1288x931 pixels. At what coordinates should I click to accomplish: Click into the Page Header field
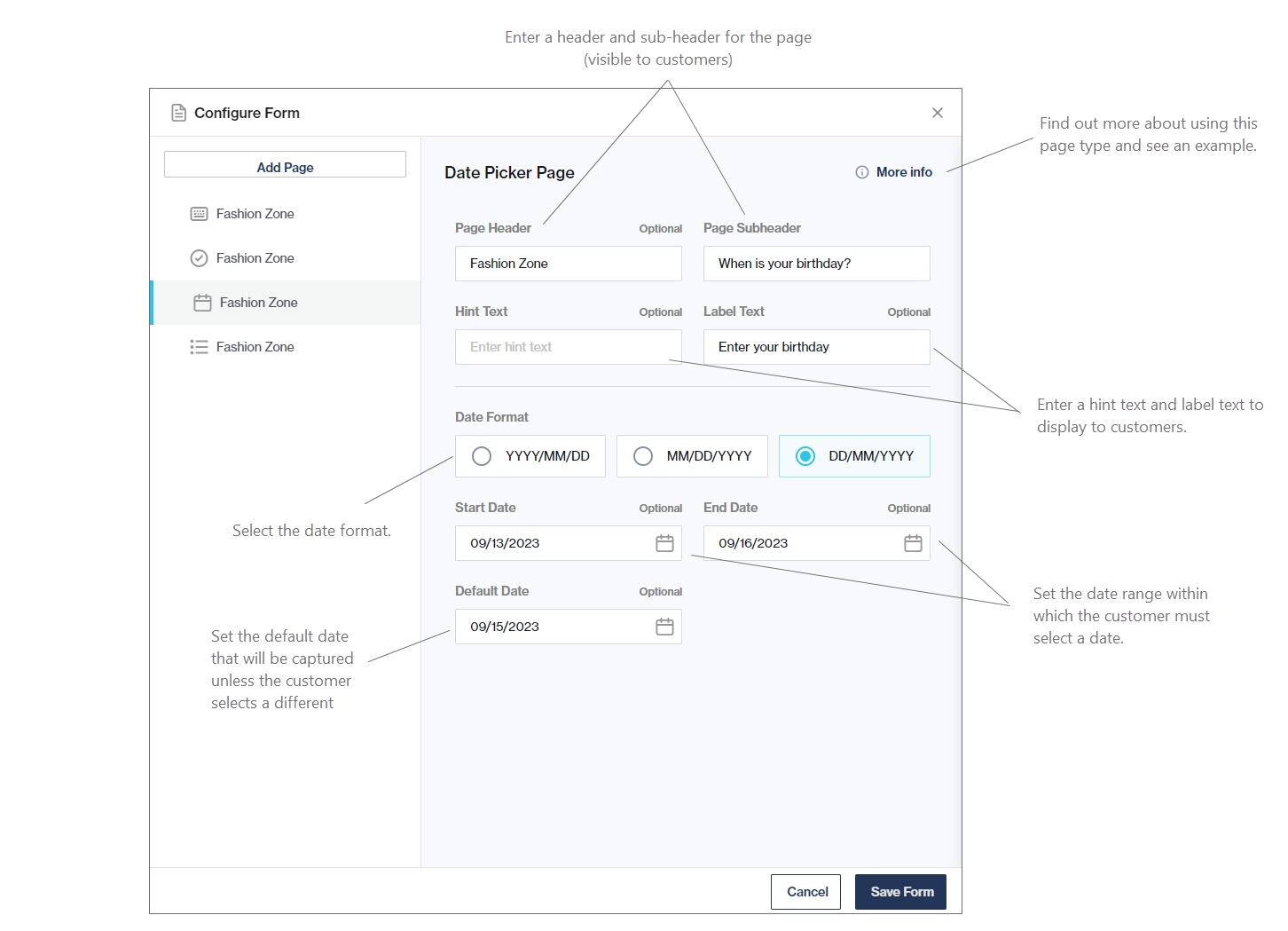pyautogui.click(x=568, y=264)
